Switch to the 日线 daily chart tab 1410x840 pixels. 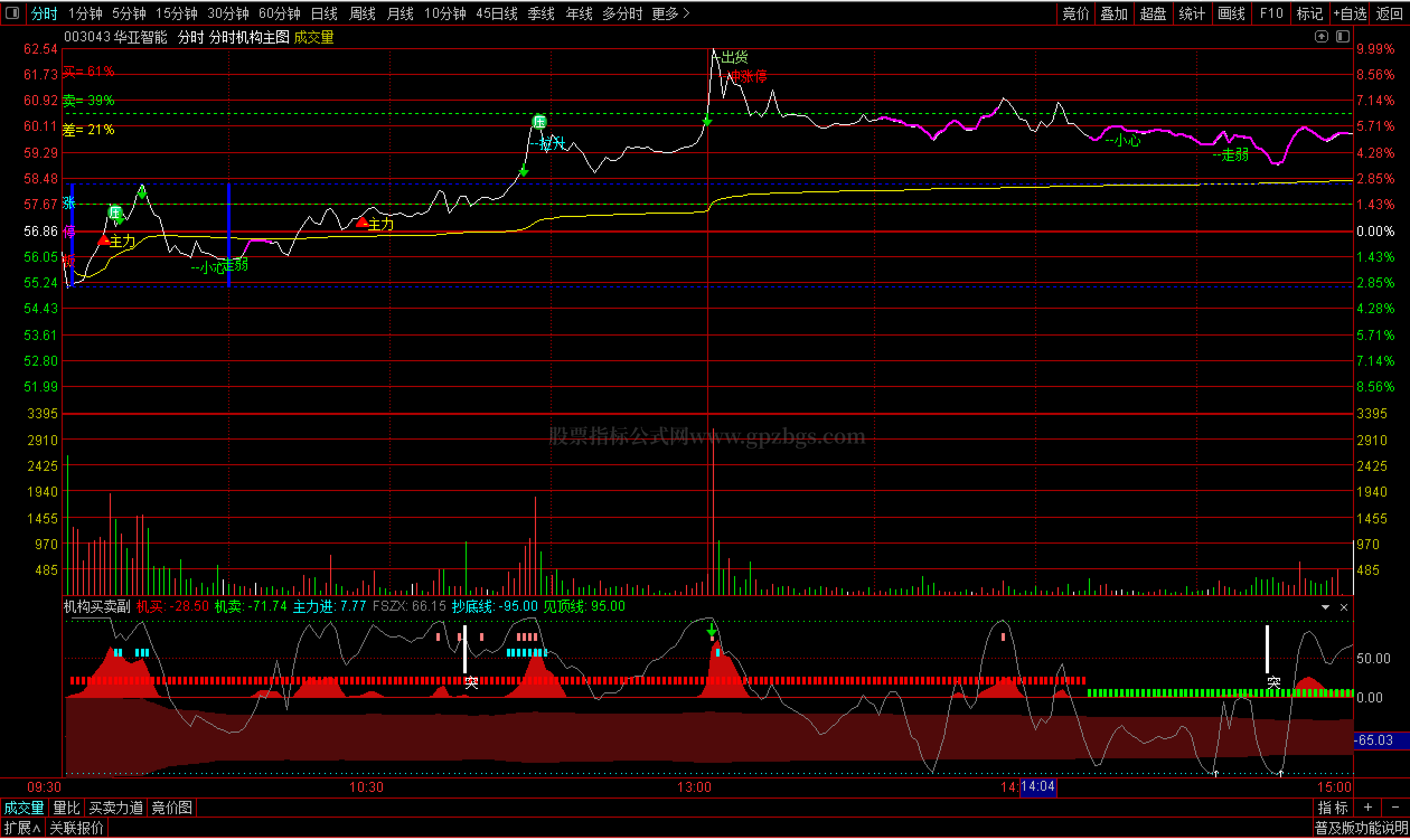324,13
